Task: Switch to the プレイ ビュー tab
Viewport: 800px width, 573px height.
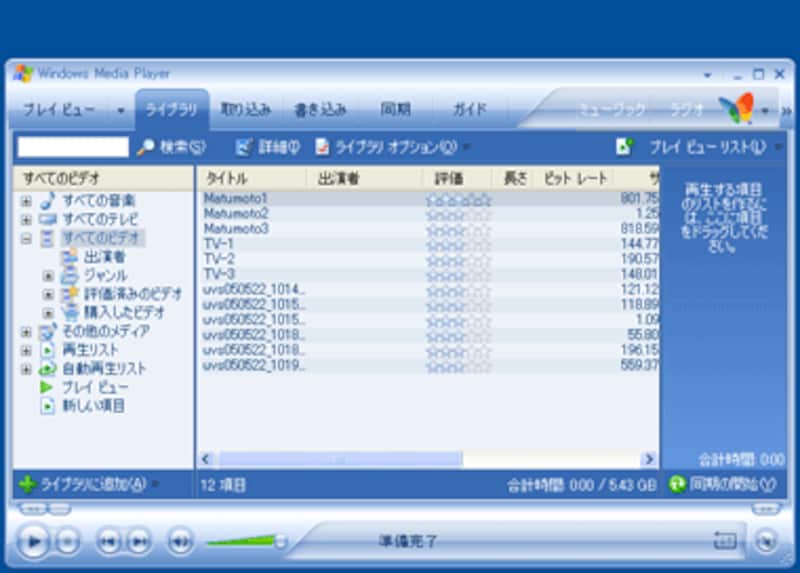Action: [x=59, y=110]
